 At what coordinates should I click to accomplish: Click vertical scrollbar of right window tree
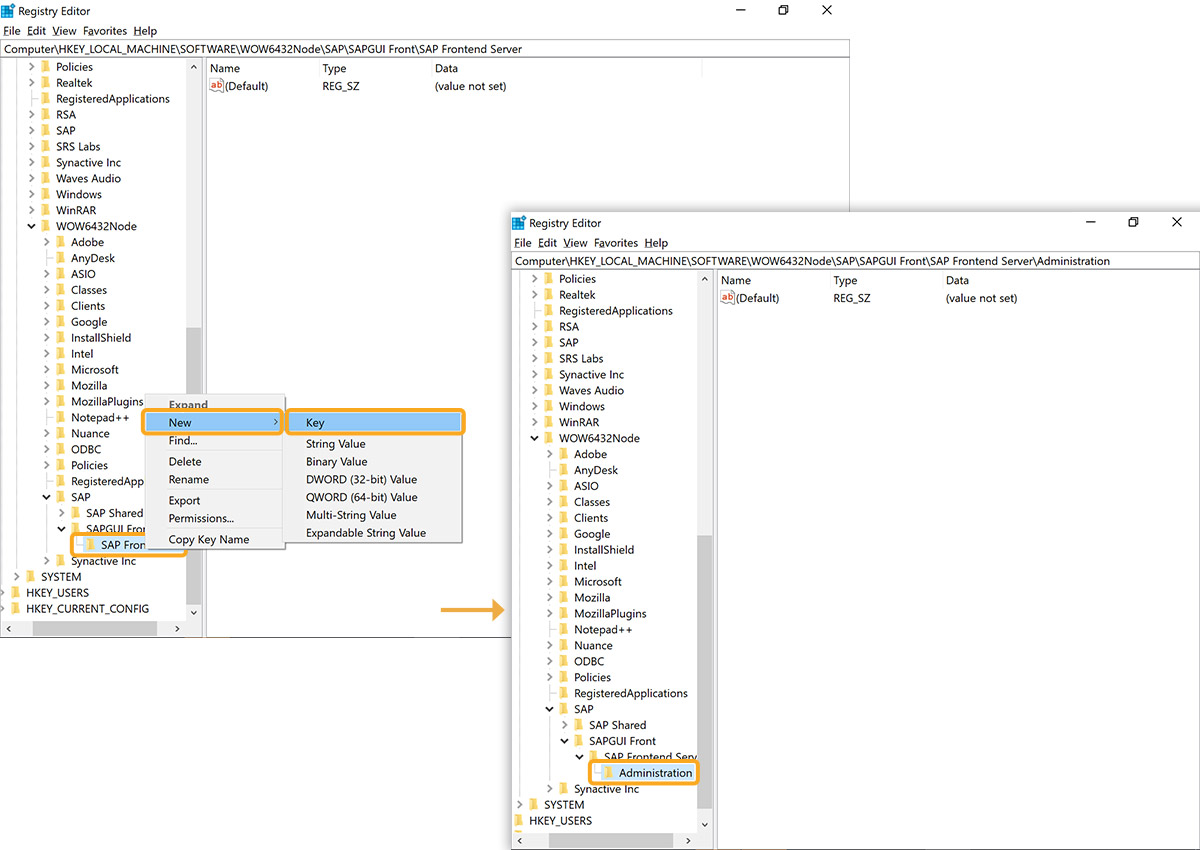[704, 671]
